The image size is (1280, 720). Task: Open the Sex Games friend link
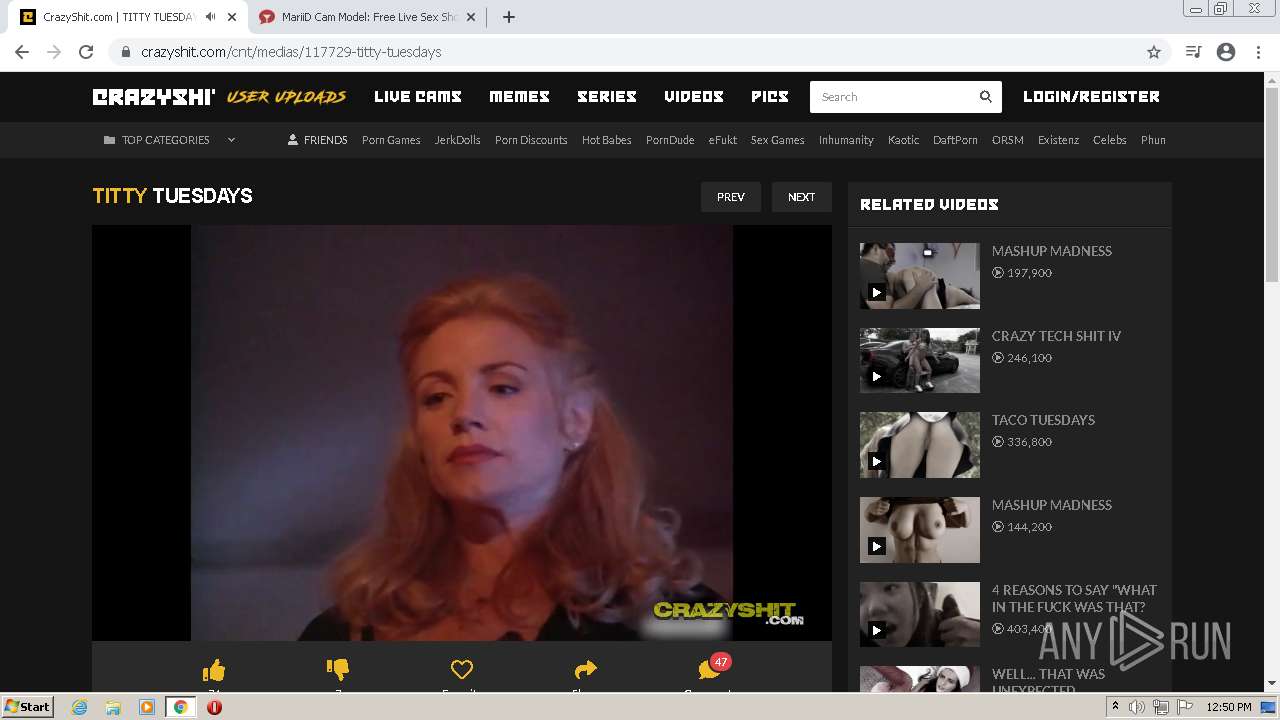click(778, 140)
